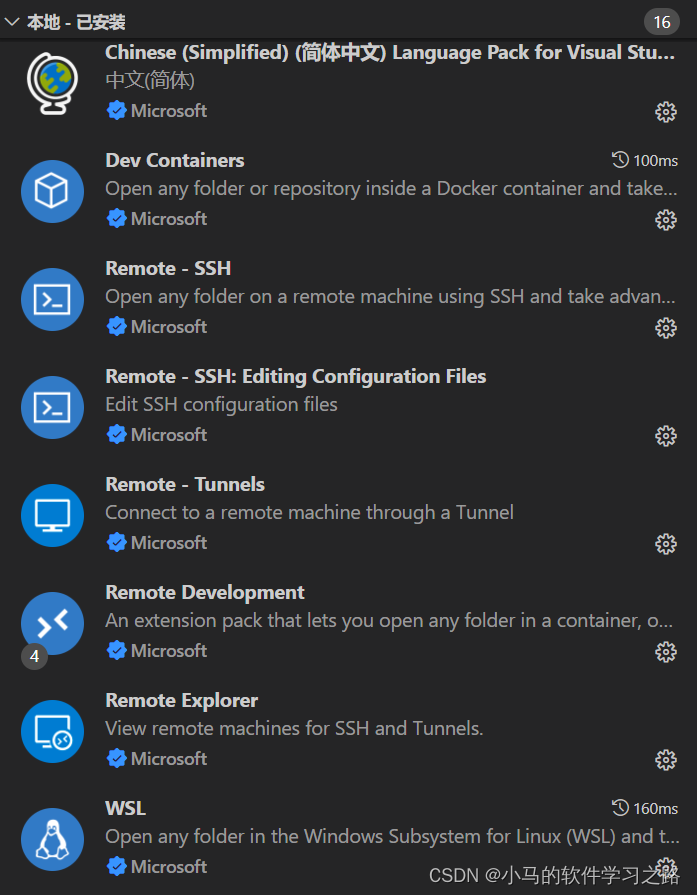Click the Remote - SSH: Editing Configuration Files icon

pyautogui.click(x=52, y=407)
